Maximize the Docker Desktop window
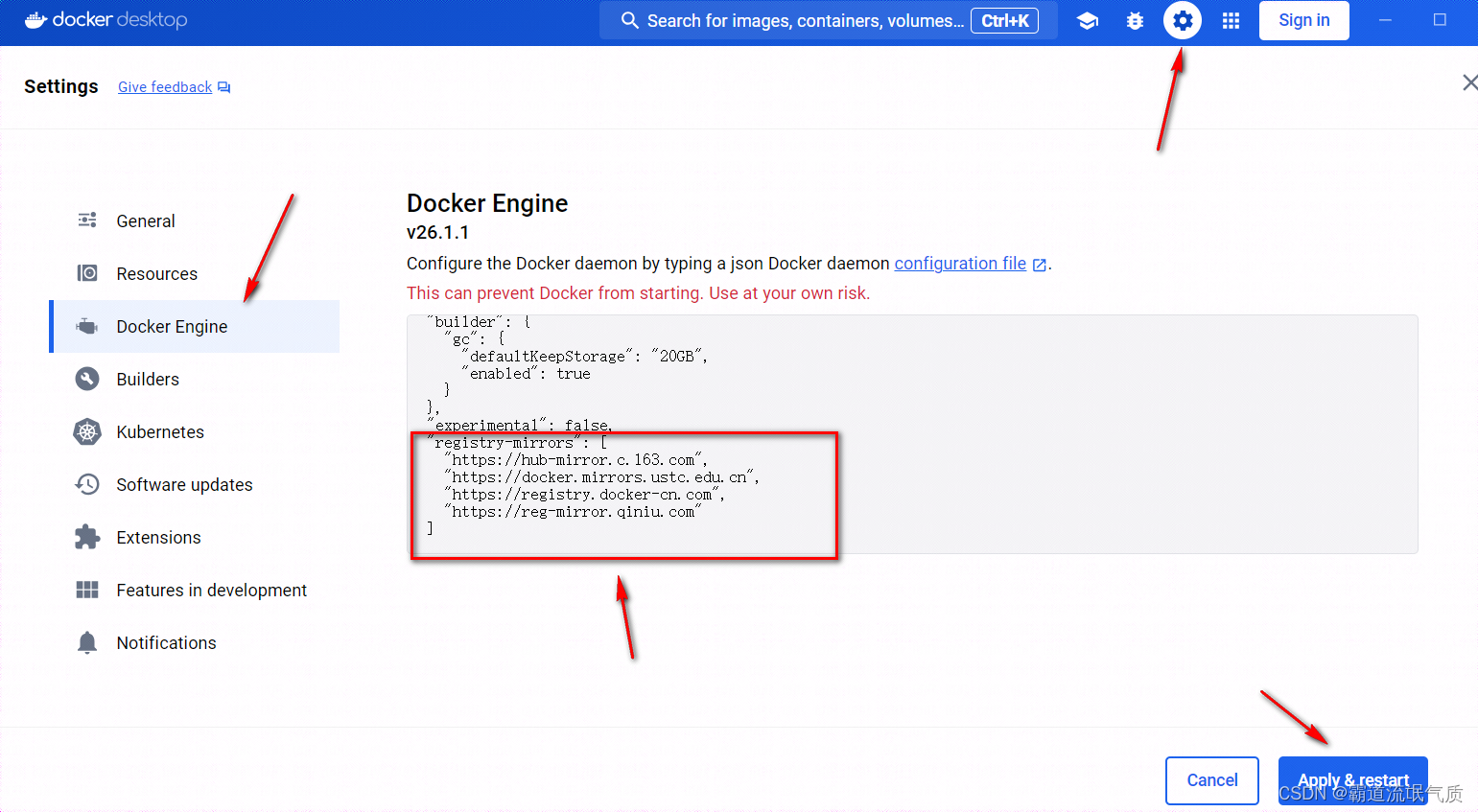The image size is (1478, 812). (1440, 20)
